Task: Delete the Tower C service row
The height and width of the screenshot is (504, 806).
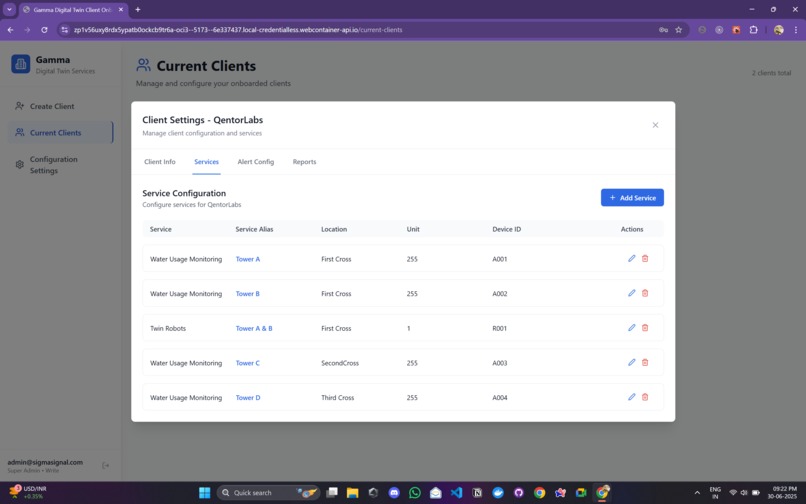Action: 645,362
